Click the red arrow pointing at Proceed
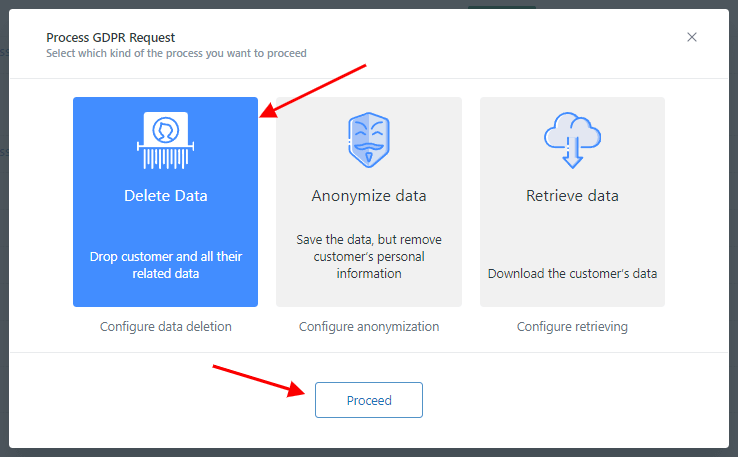Screen dimensions: 738x457 coord(259,381)
